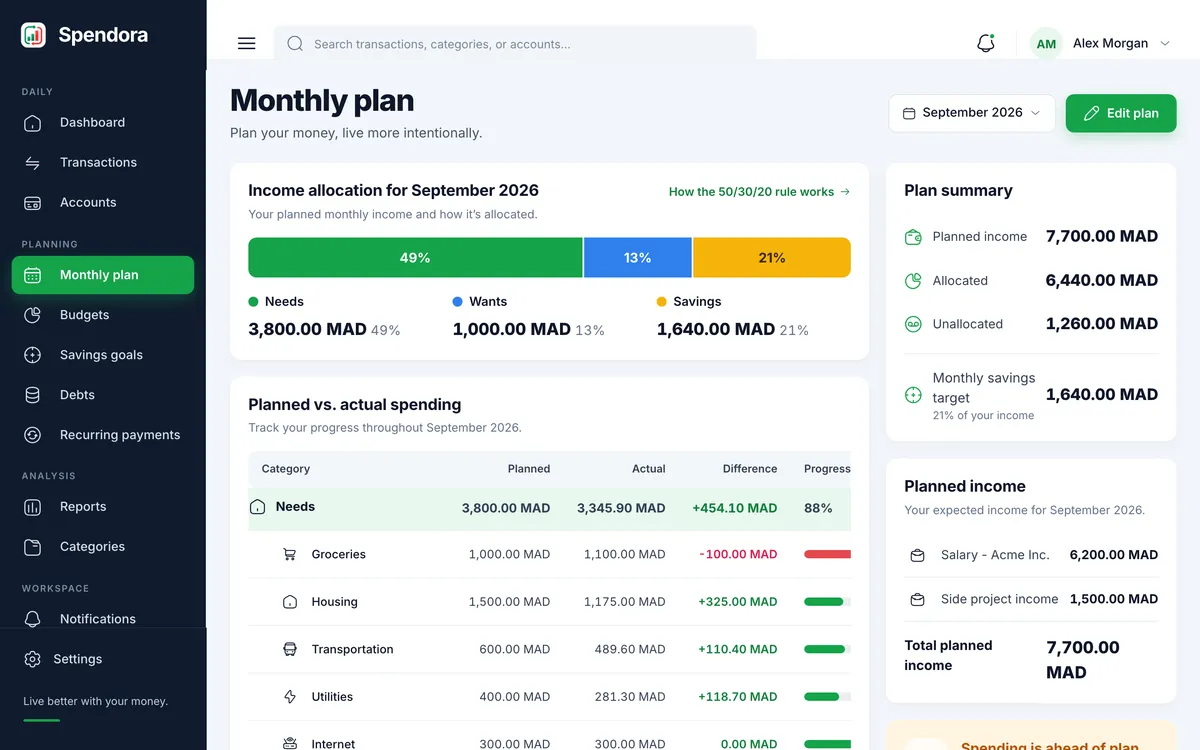Click the Planned column header
This screenshot has height=750, width=1200.
coord(529,469)
